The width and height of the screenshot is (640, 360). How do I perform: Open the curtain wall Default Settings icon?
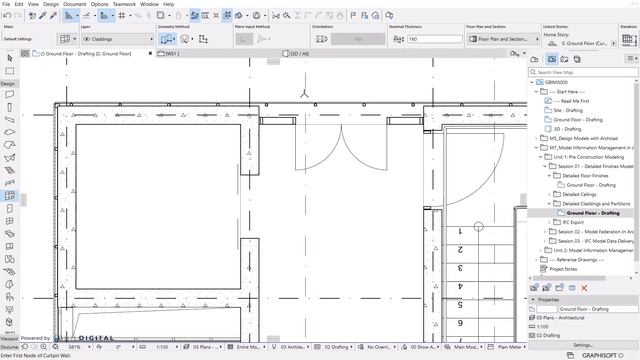(65, 39)
